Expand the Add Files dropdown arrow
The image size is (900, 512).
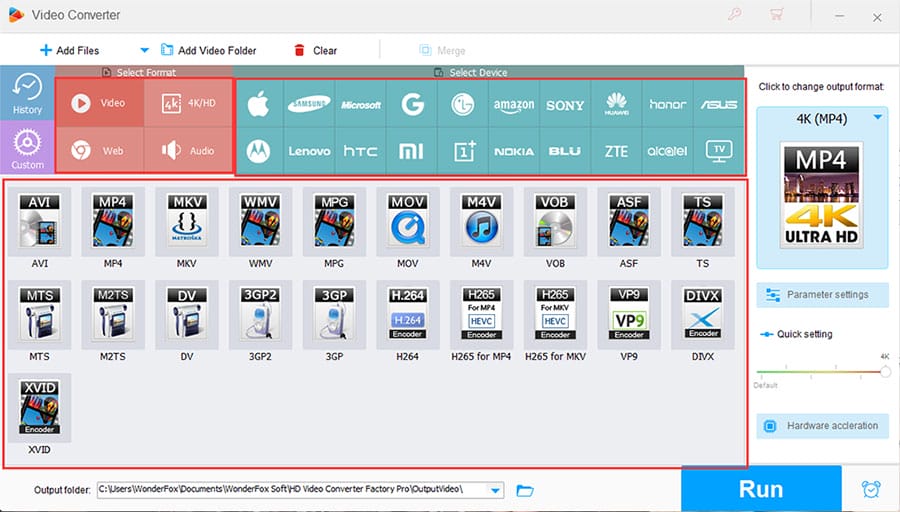coord(144,50)
